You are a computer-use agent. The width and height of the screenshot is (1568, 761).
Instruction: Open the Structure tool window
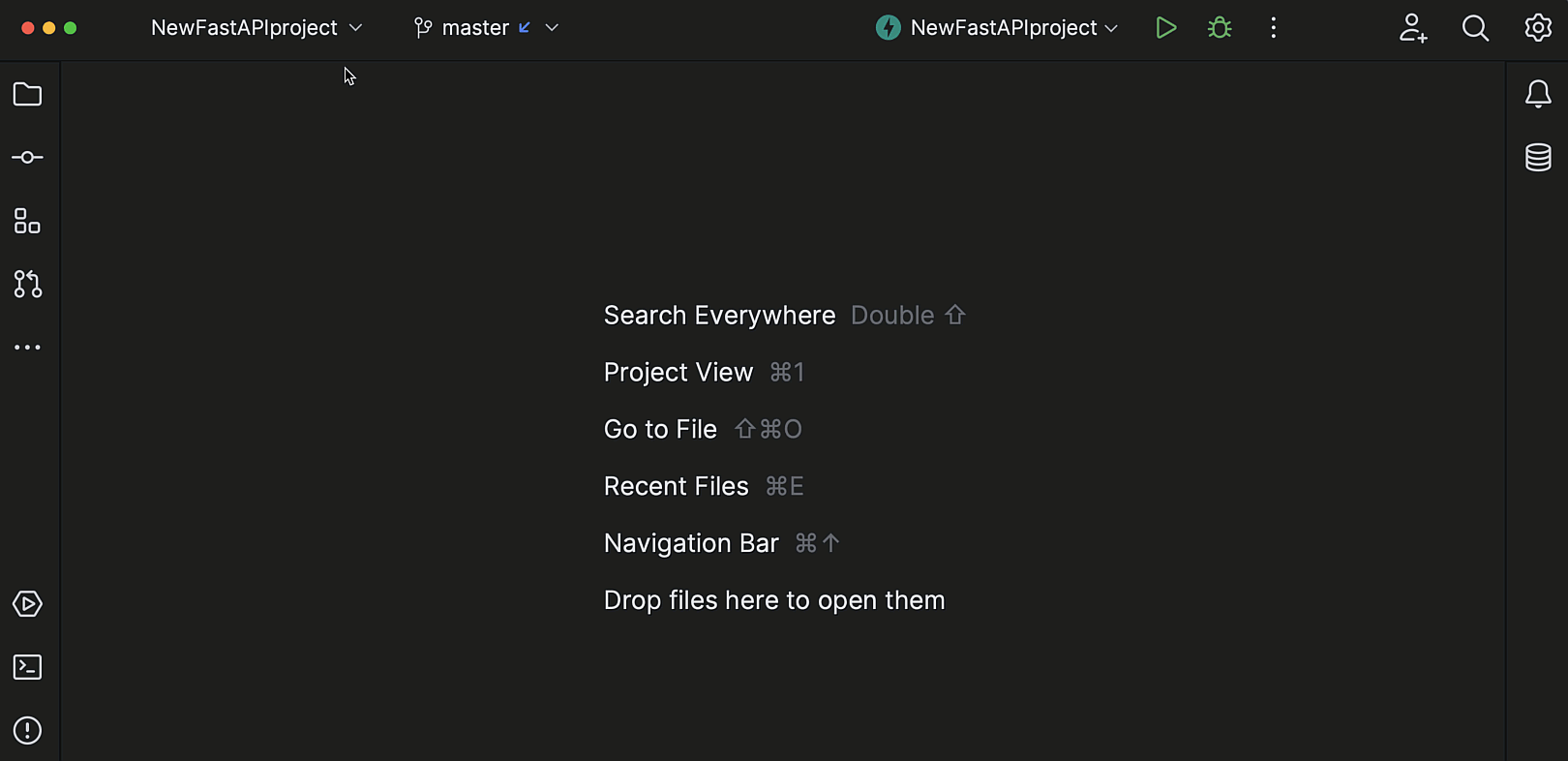[x=27, y=221]
